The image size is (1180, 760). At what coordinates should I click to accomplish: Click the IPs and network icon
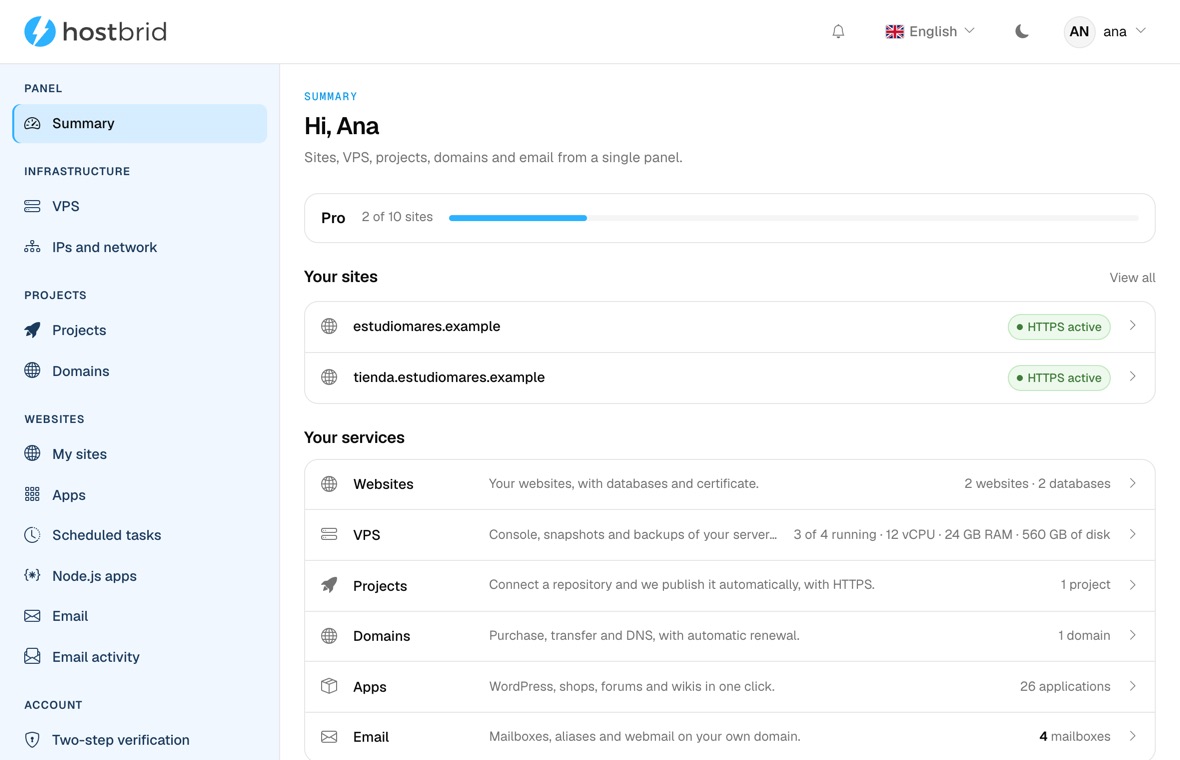[x=32, y=247]
